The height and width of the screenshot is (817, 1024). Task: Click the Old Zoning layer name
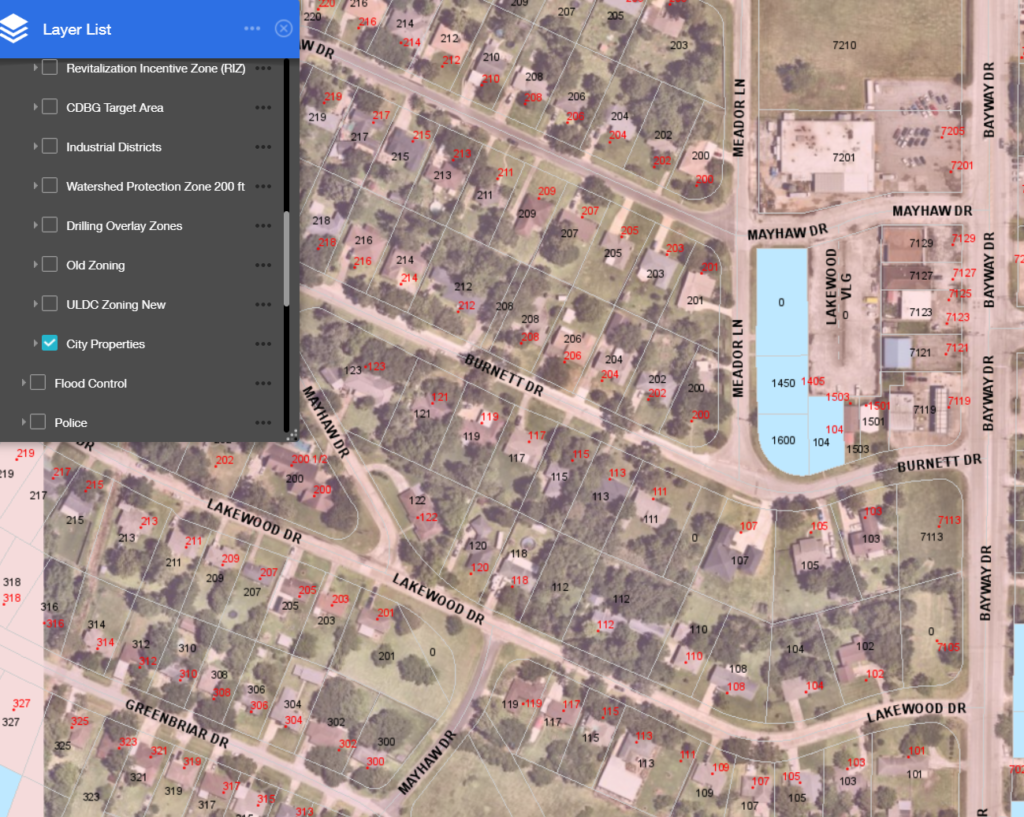pos(95,265)
